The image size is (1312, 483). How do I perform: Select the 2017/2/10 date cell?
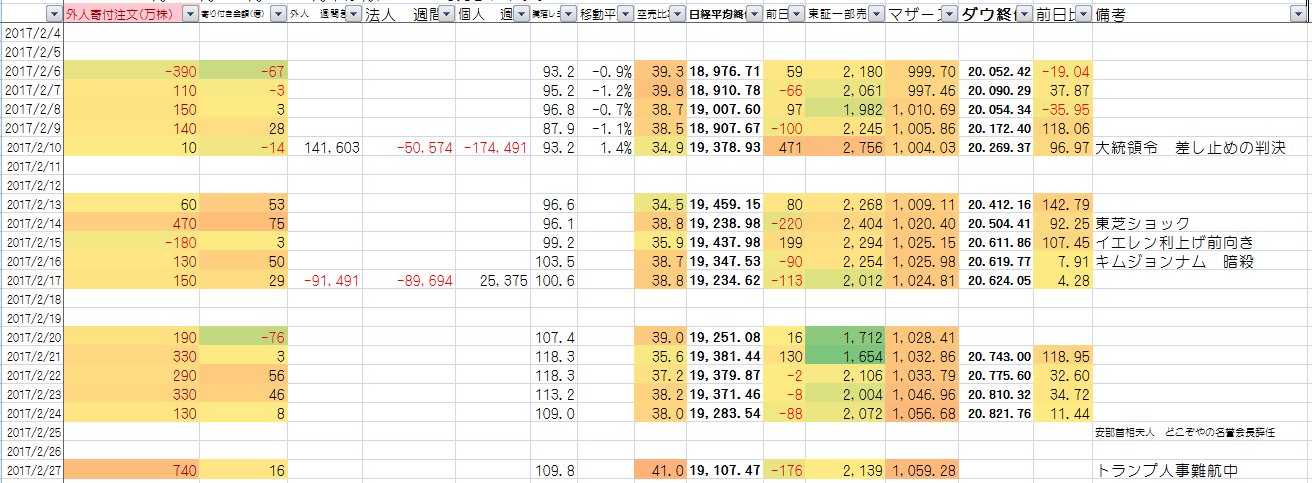click(x=32, y=148)
